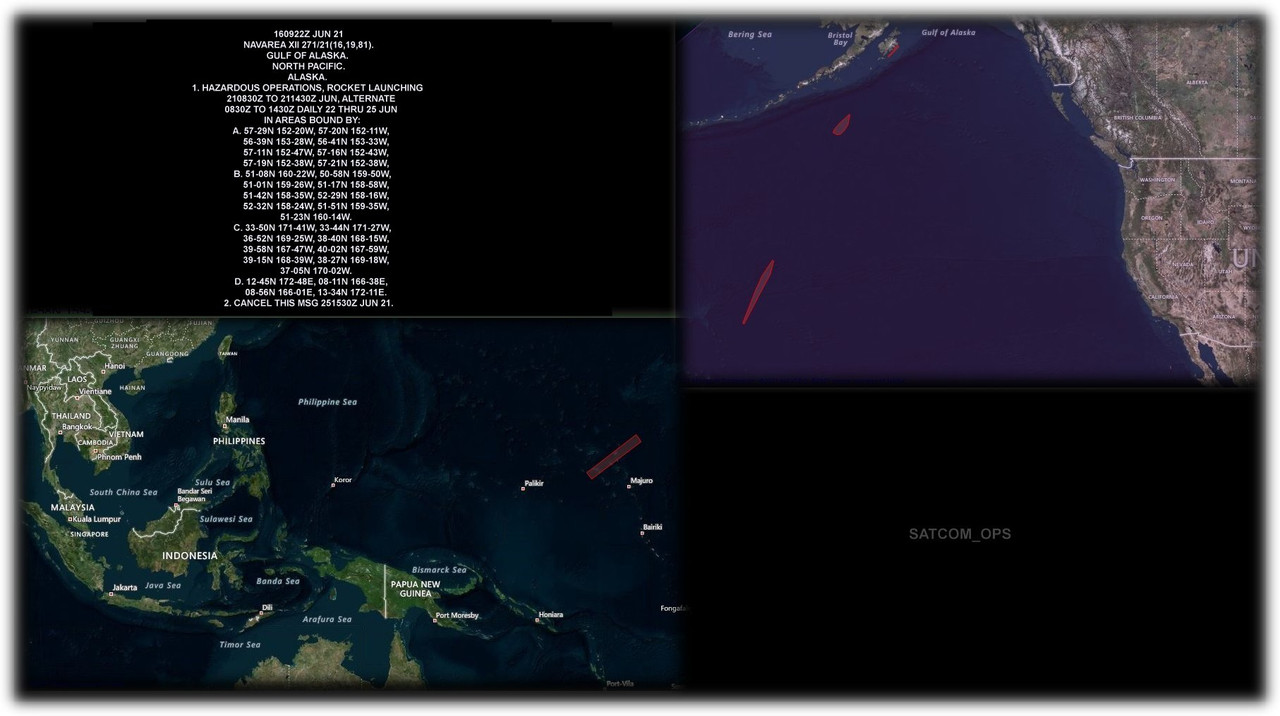Click the red hazard rectangle near Majuro
Viewport: 1280px width, 716px height.
[x=613, y=457]
